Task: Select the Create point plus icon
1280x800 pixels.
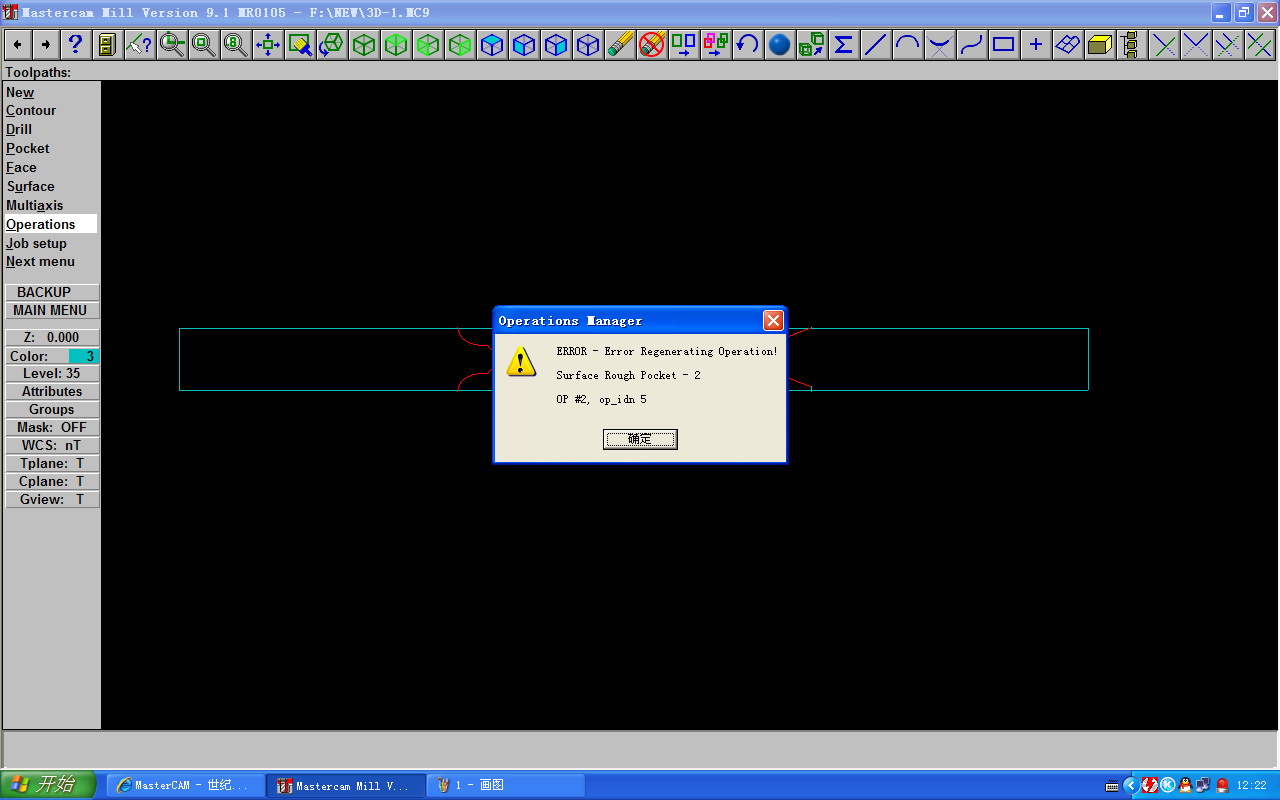Action: pyautogui.click(x=1036, y=44)
